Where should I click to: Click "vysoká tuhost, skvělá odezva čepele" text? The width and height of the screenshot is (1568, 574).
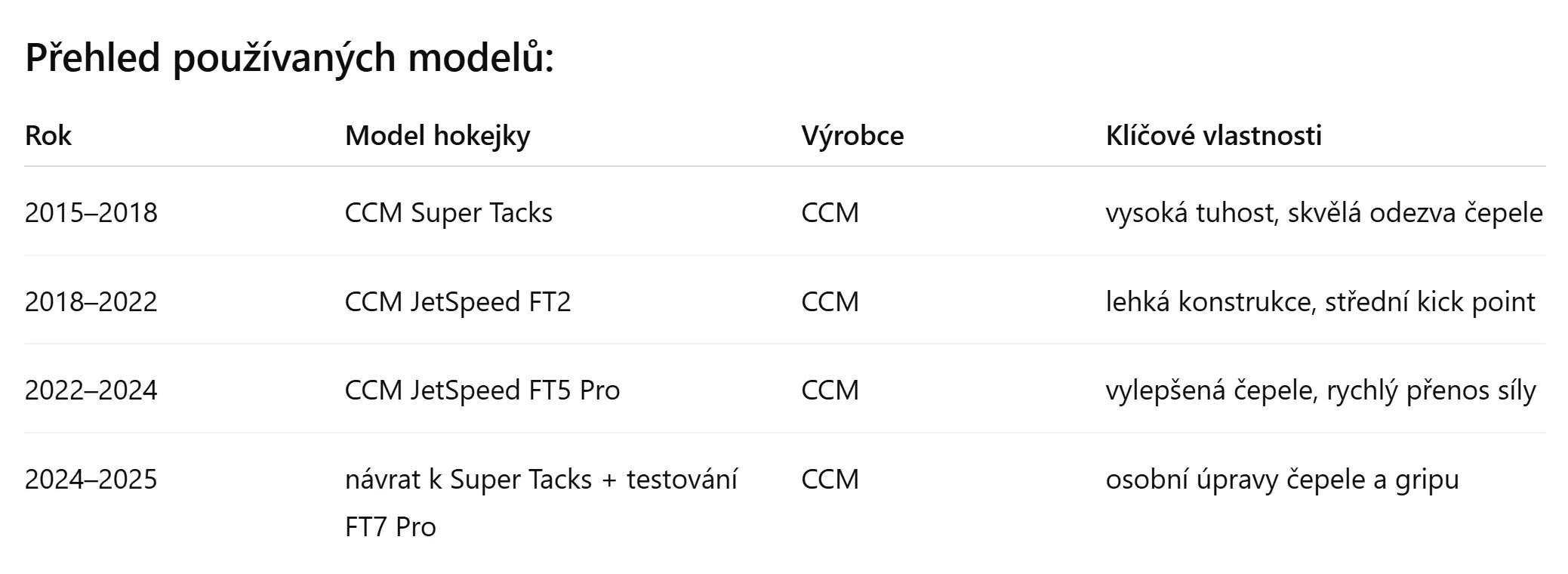point(1323,213)
